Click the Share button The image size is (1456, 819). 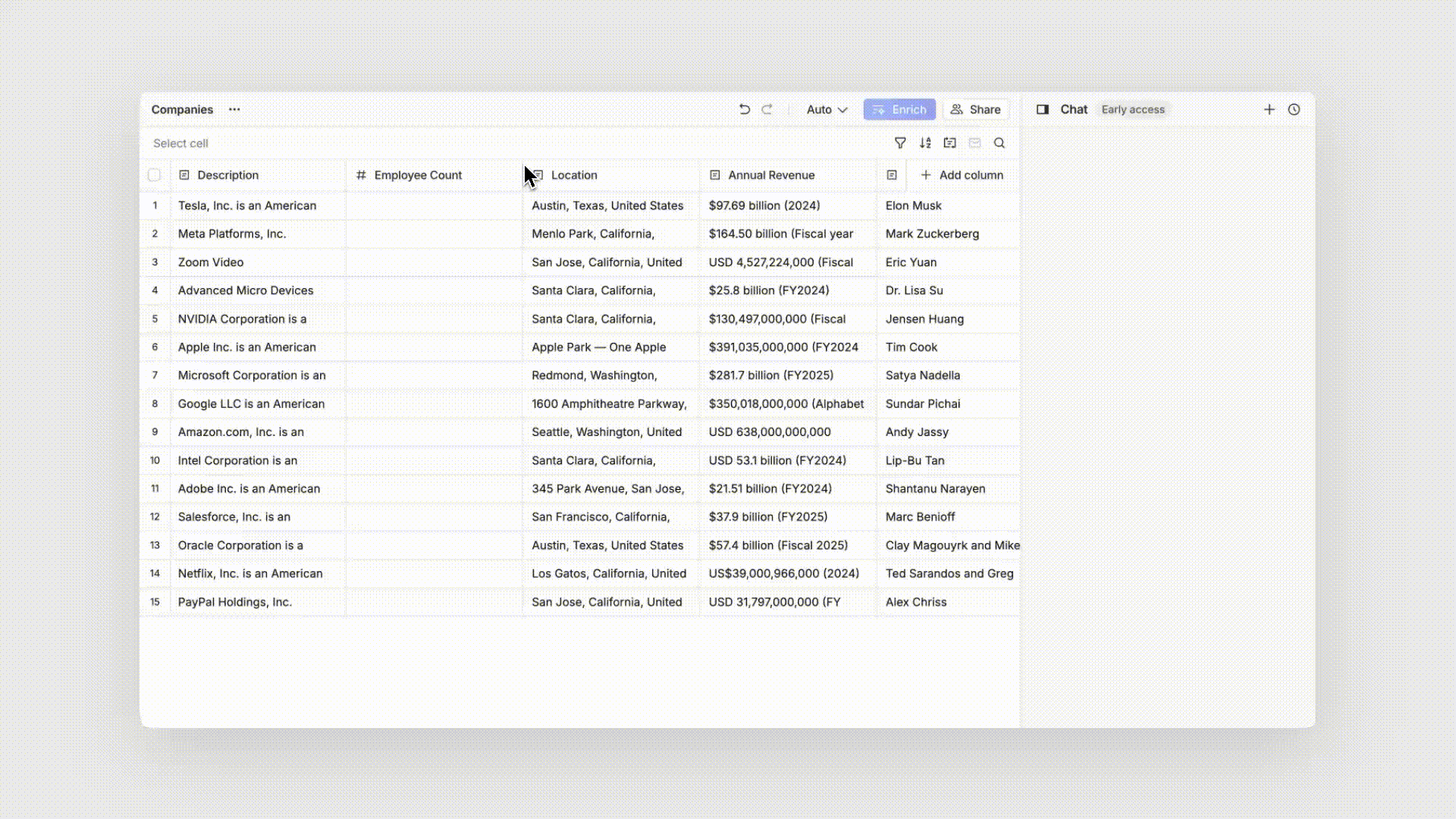(976, 109)
